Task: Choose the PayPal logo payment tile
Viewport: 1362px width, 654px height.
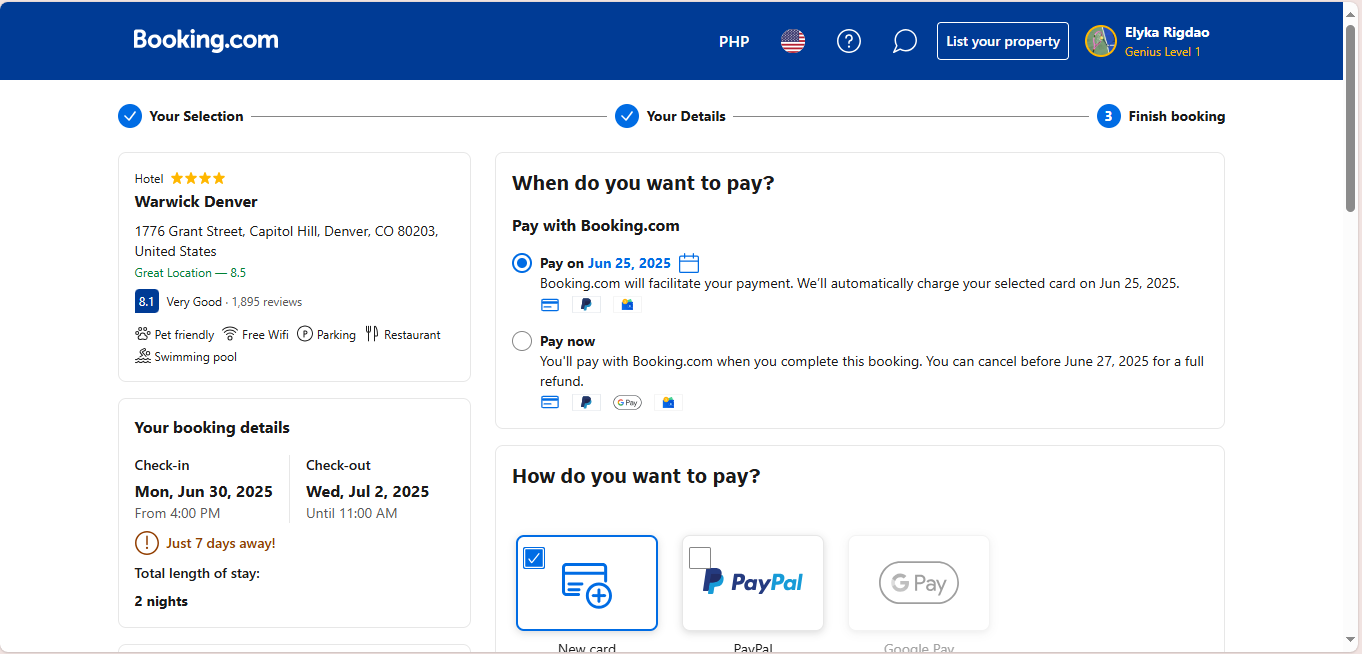Action: click(x=753, y=583)
